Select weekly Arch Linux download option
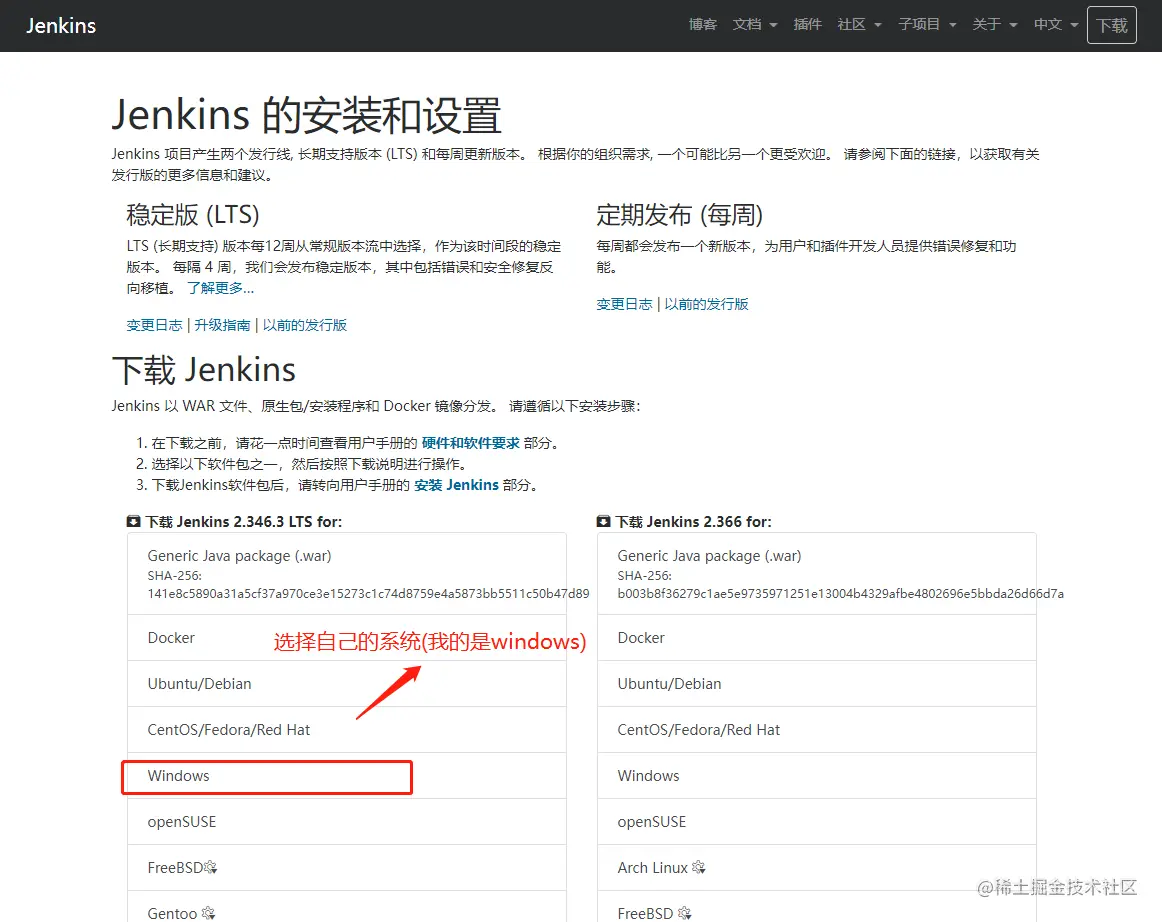1162x922 pixels. tap(817, 867)
